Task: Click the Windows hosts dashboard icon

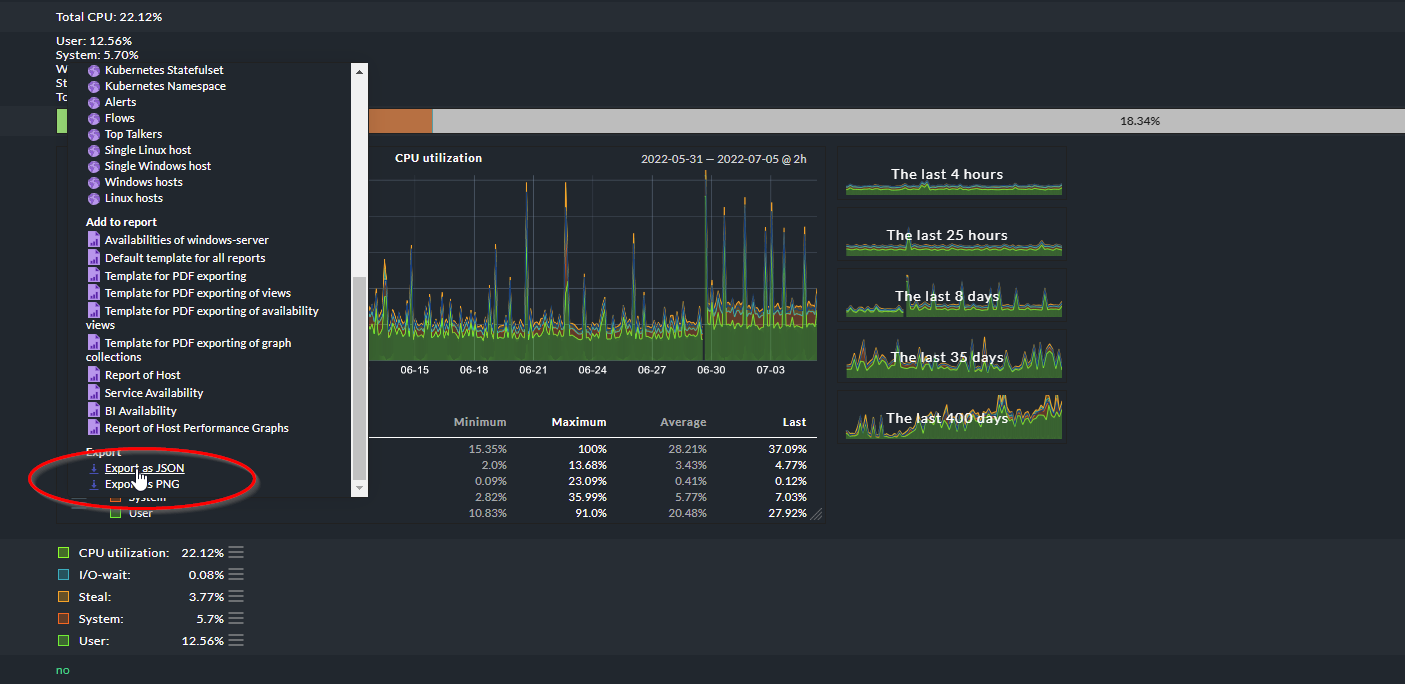Action: pyautogui.click(x=95, y=181)
